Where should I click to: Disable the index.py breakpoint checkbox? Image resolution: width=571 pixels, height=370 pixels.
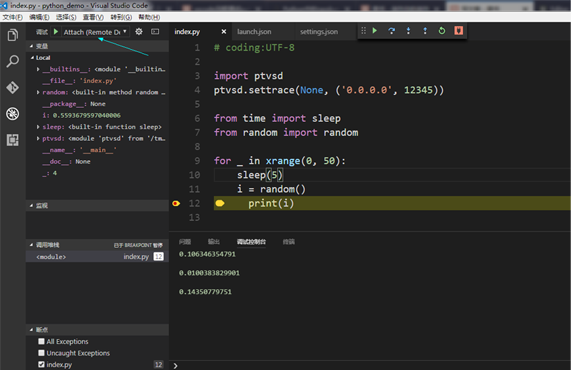[x=42, y=364]
